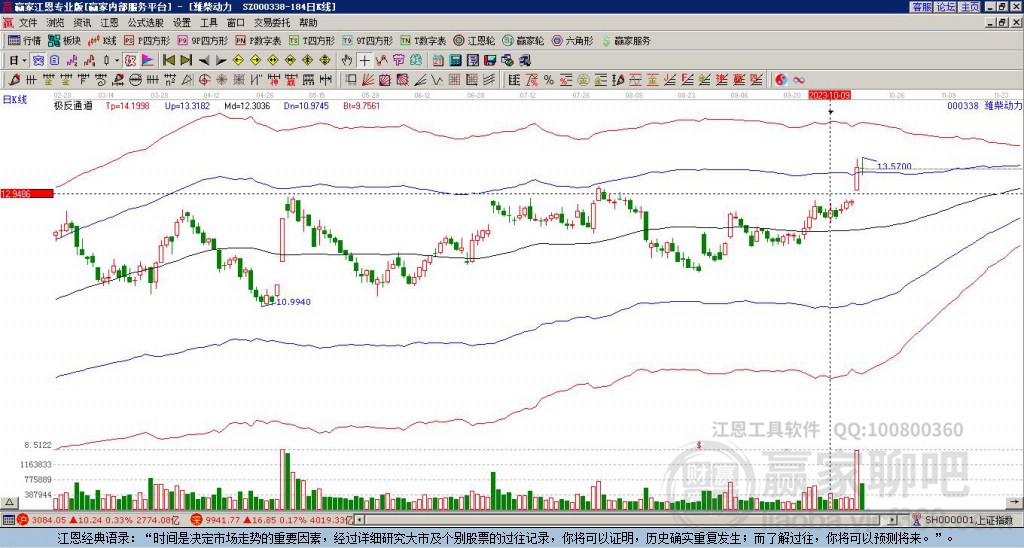Open the 行情 quotes view
Screen dimensions: 1024x548
pyautogui.click(x=24, y=40)
